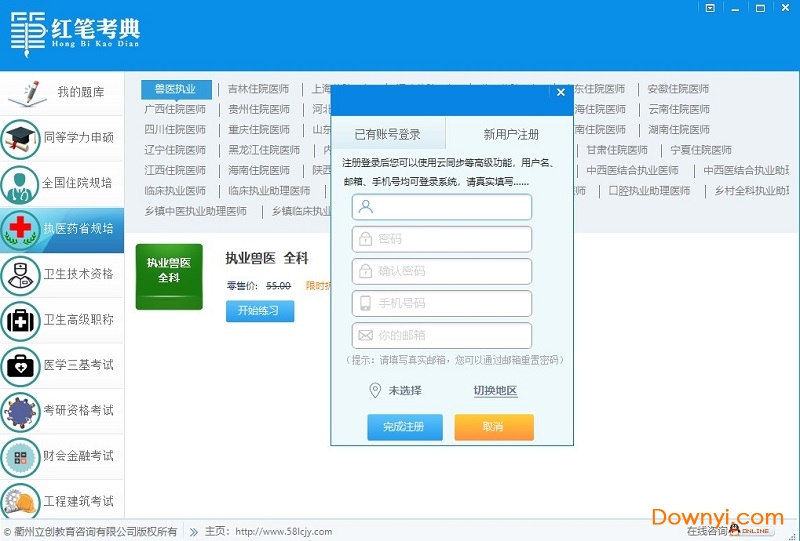Select the 同等学力申硕 graduation cap icon
The width and height of the screenshot is (800, 541).
(20, 138)
